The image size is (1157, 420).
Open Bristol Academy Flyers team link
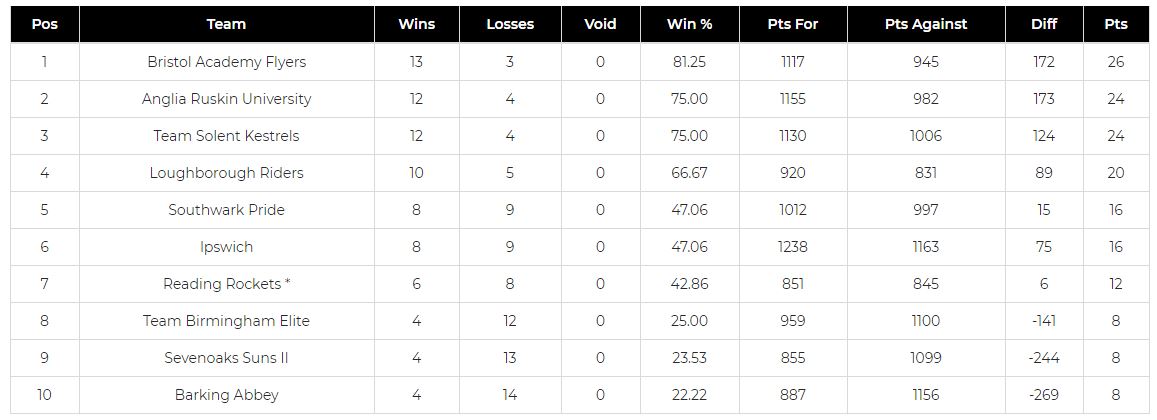point(227,62)
